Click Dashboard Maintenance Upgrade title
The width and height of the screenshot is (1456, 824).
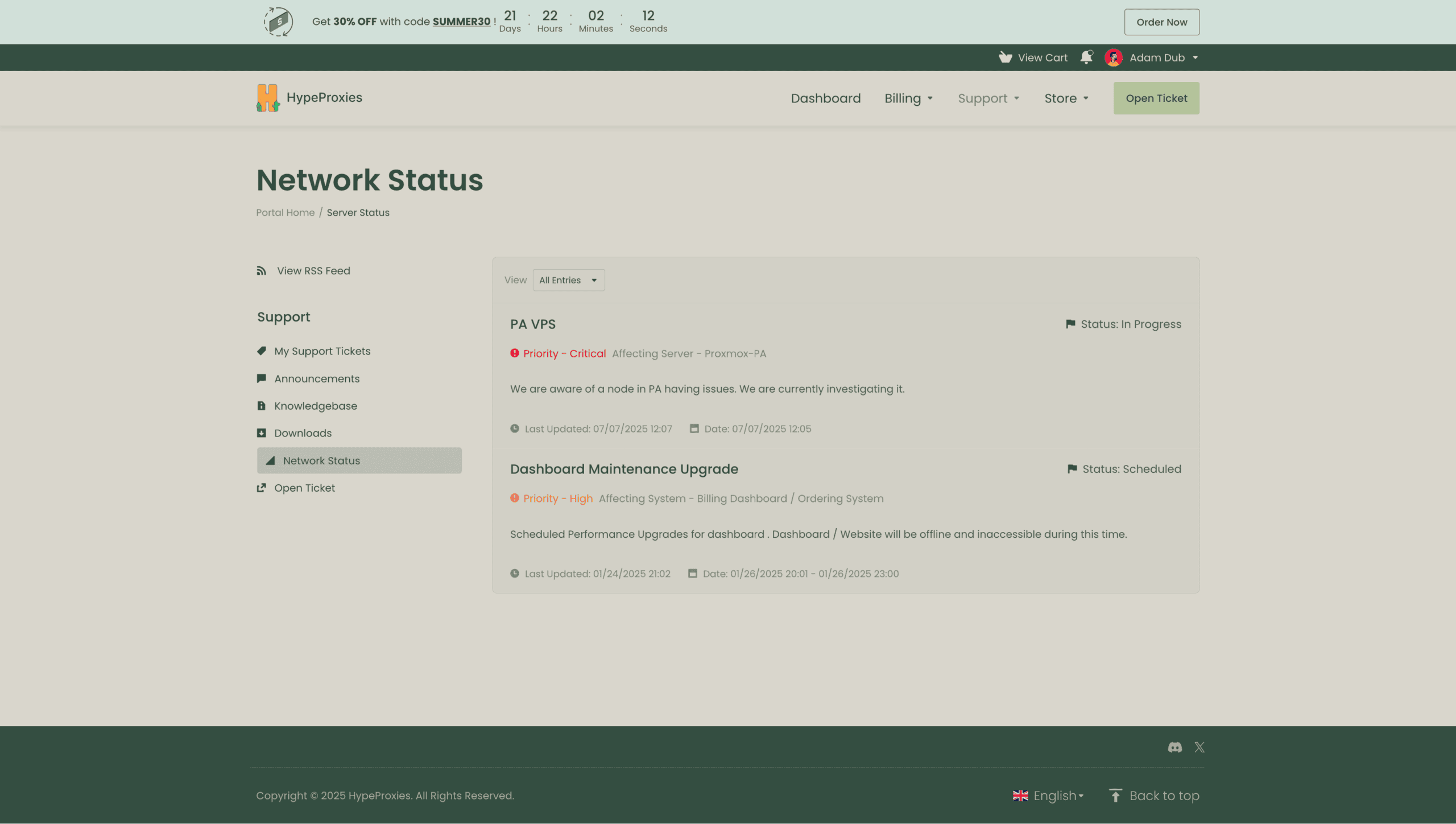click(624, 469)
